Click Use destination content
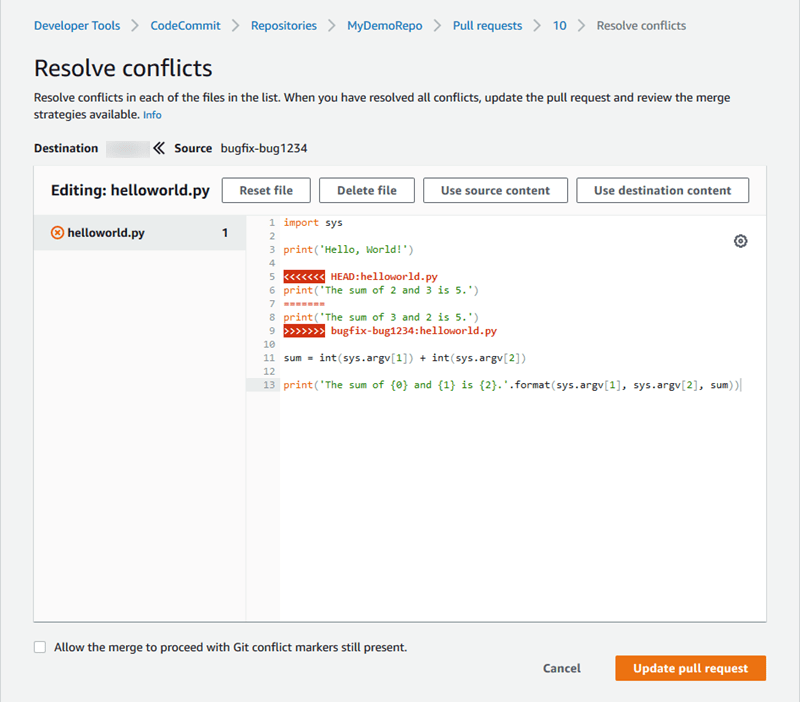Screen dimensions: 800x702 pyautogui.click(x=662, y=190)
